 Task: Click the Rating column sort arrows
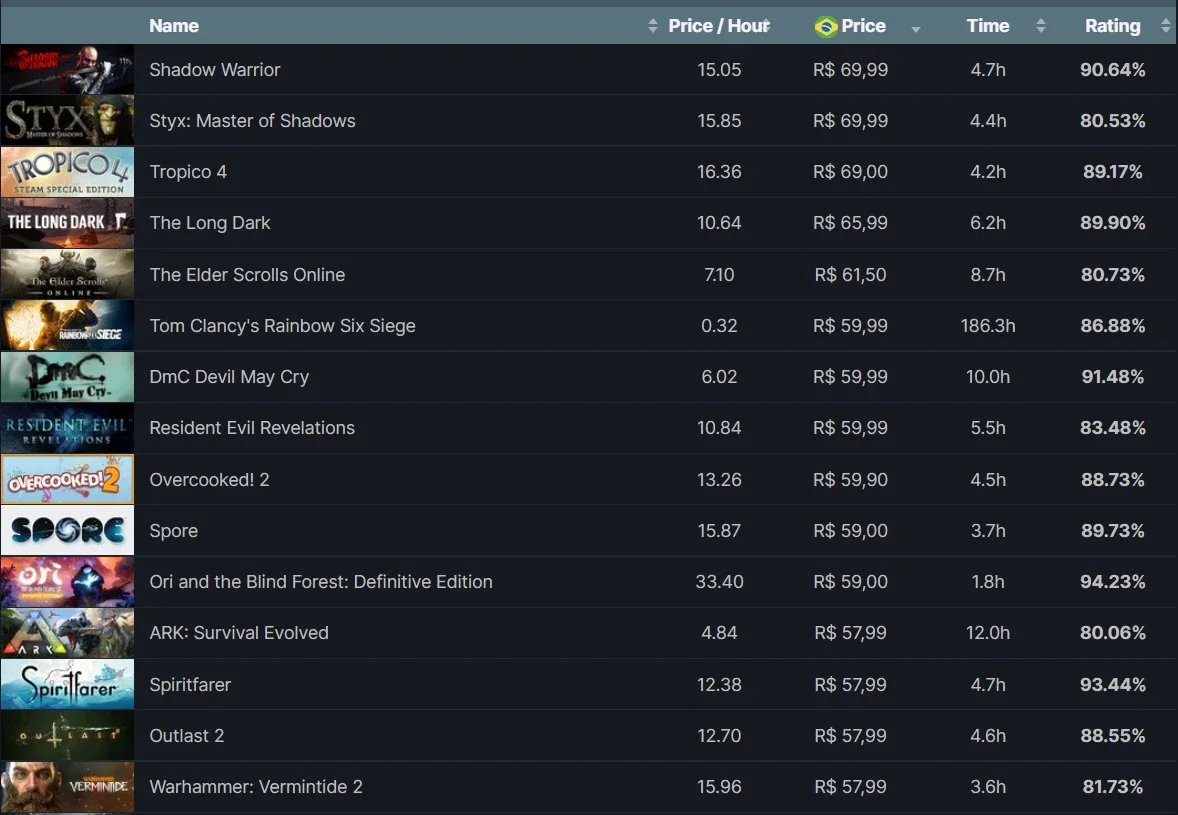(1165, 26)
